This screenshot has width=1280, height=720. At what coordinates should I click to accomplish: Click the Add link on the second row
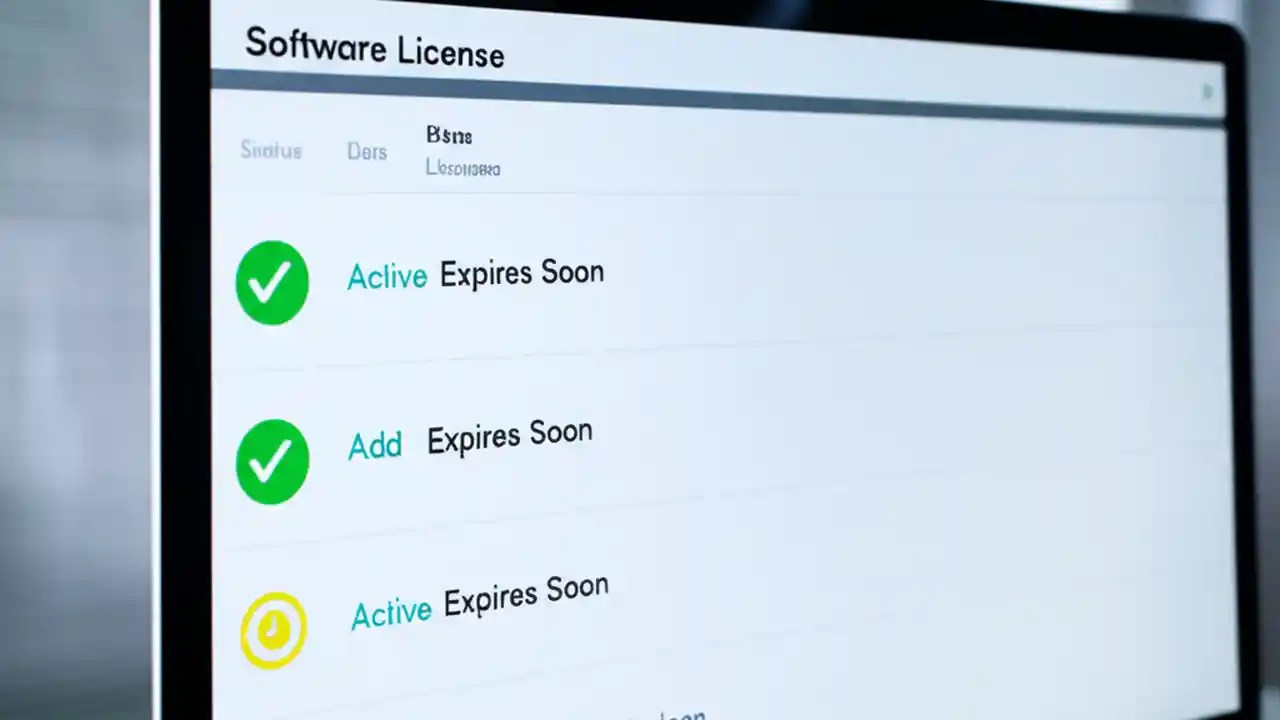(375, 446)
